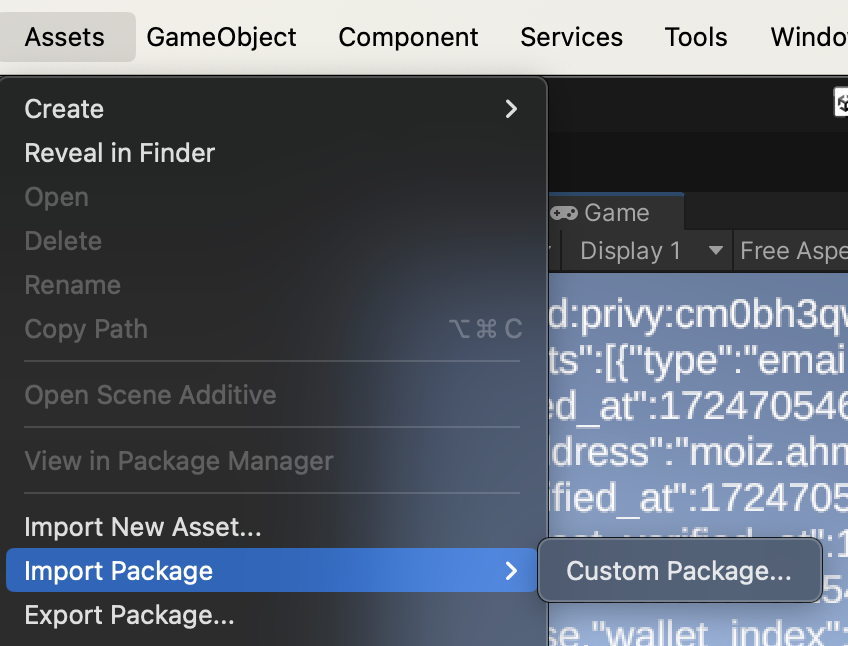Select View in Package Manager entry
The height and width of the screenshot is (646, 848).
pos(271,461)
